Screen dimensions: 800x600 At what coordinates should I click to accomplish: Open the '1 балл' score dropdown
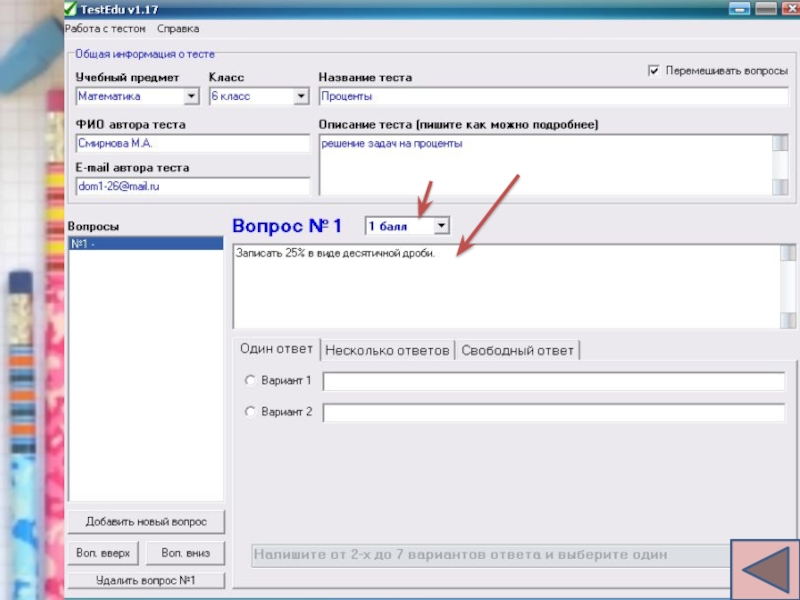442,226
